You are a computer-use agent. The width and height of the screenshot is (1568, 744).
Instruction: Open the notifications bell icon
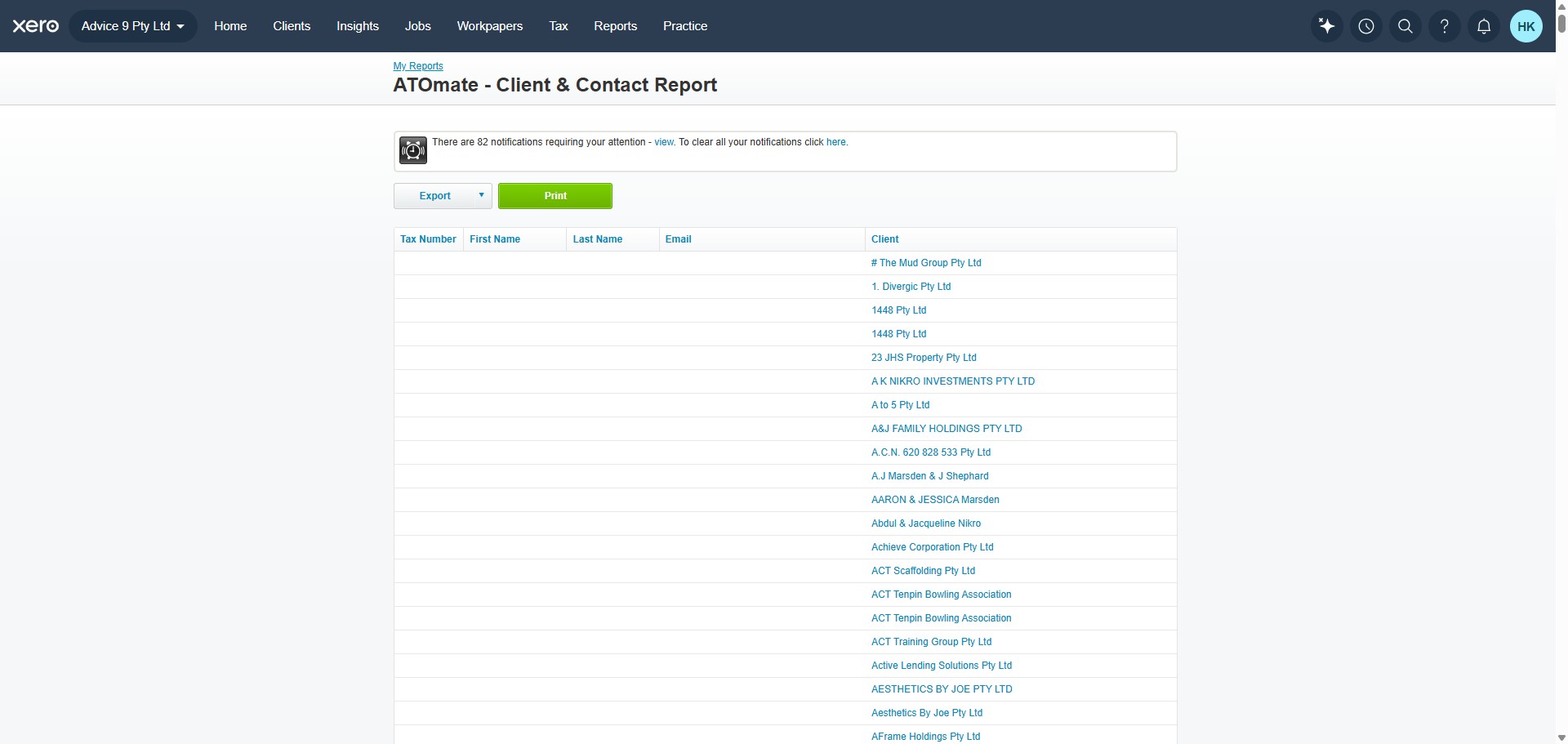coord(1484,26)
